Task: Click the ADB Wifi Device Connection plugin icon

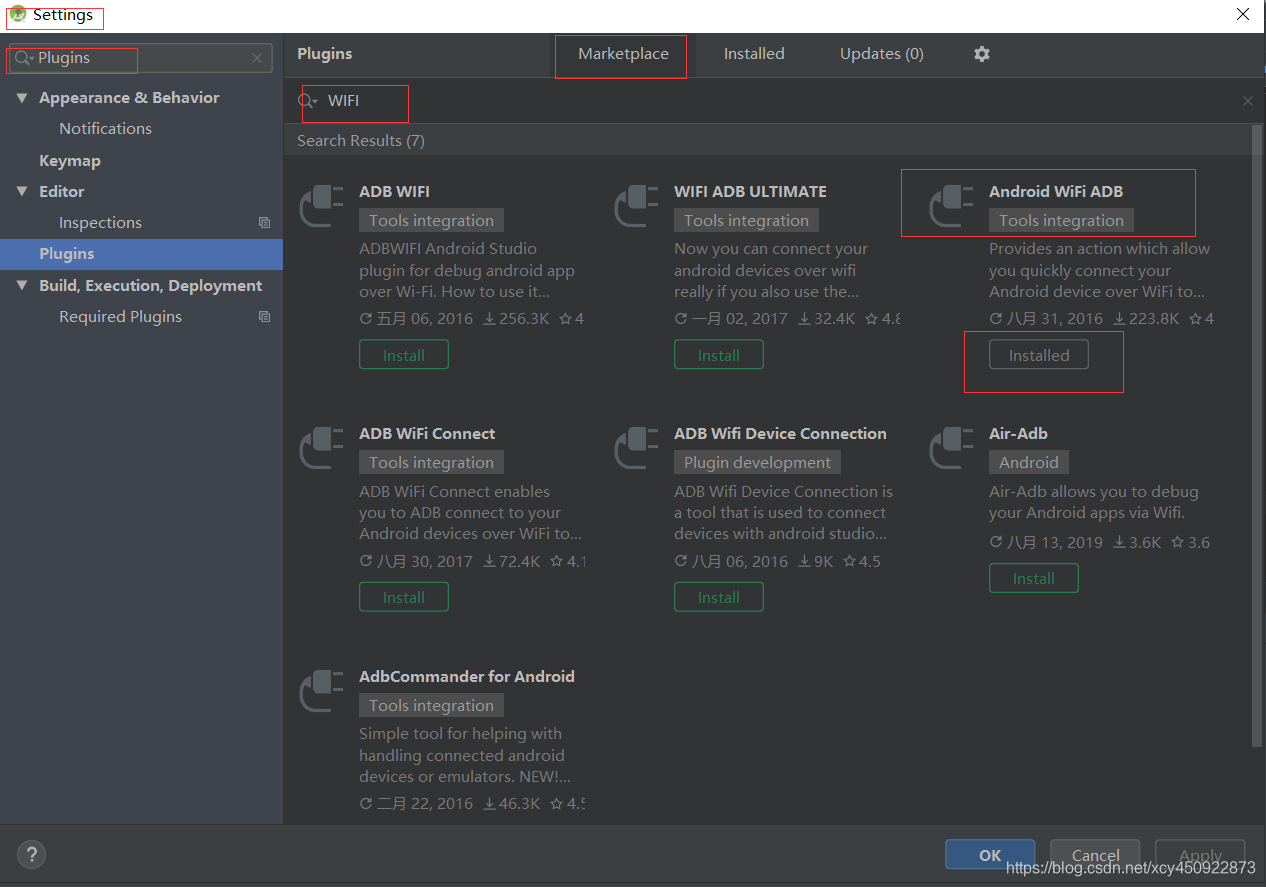Action: tap(637, 449)
